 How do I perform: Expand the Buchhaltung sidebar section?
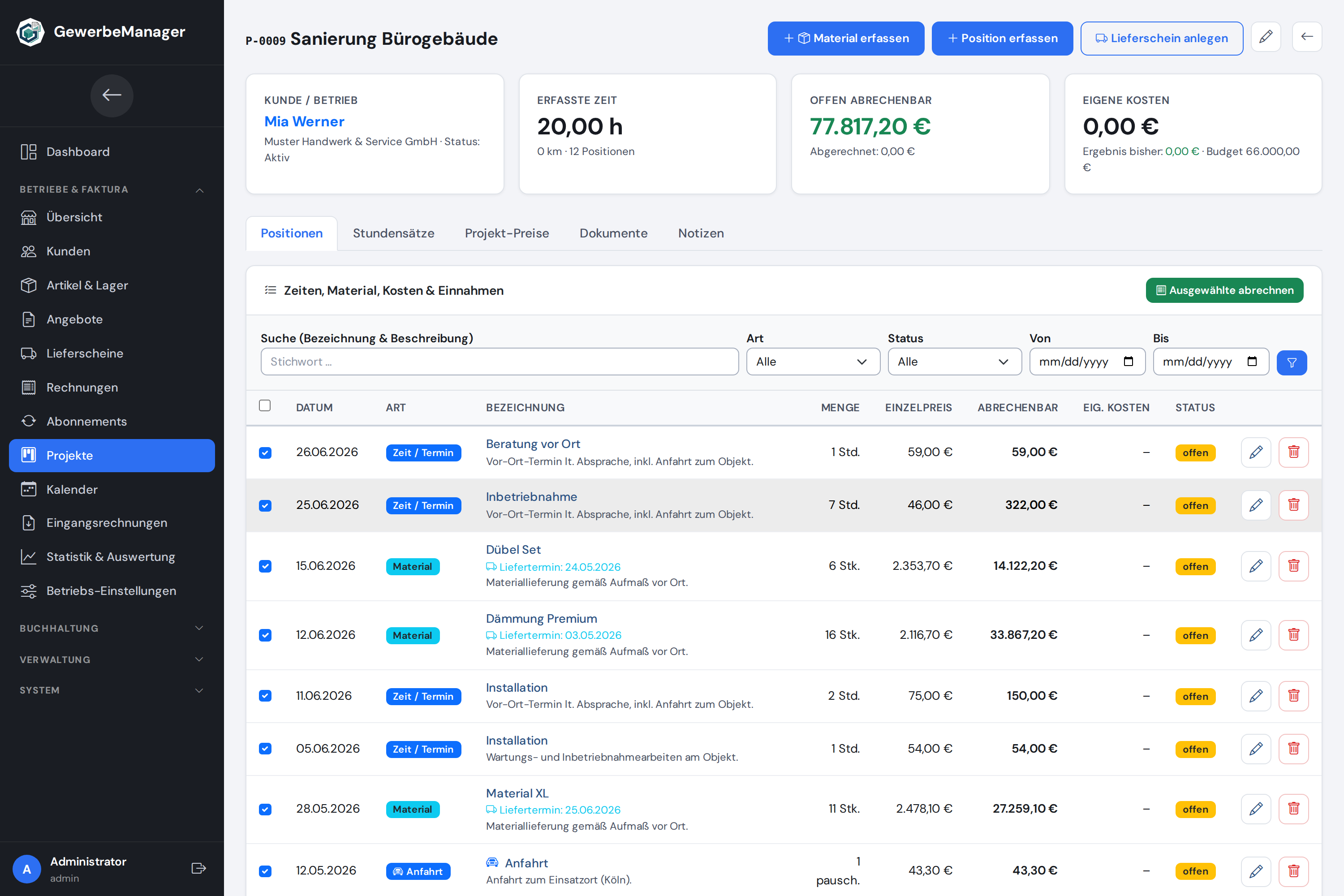click(112, 629)
